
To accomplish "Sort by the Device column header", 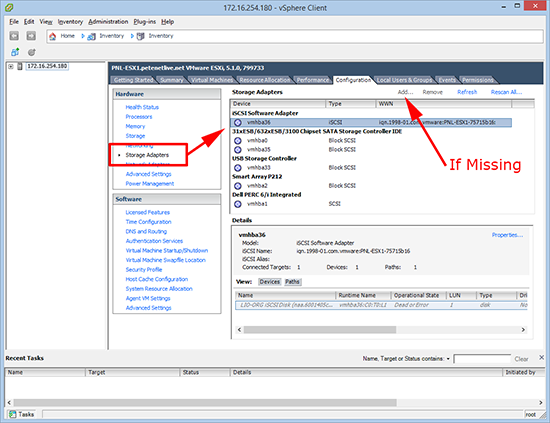I will coord(278,104).
